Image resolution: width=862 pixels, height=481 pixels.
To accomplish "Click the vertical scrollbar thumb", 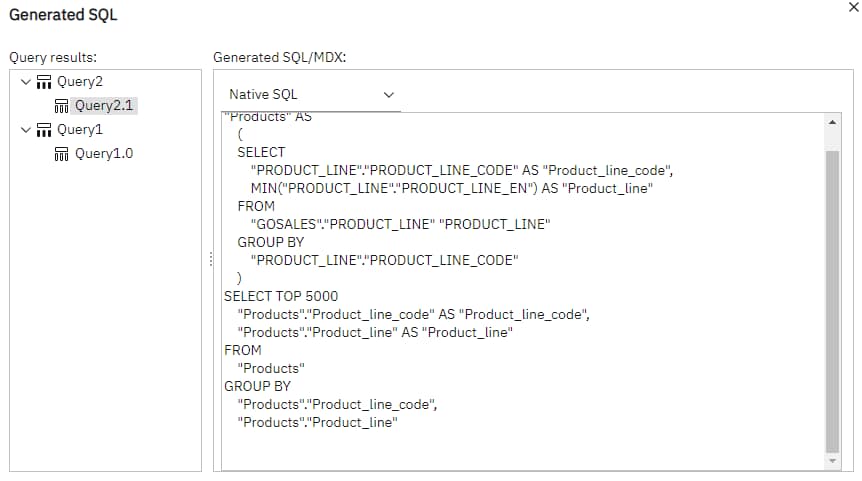I will 832,300.
